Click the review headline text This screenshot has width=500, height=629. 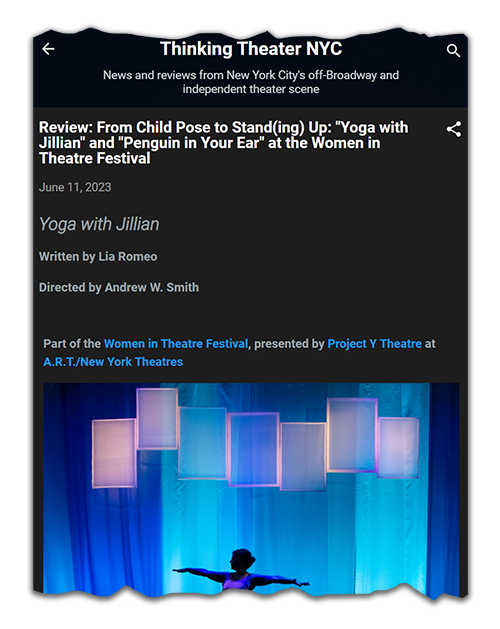point(224,143)
